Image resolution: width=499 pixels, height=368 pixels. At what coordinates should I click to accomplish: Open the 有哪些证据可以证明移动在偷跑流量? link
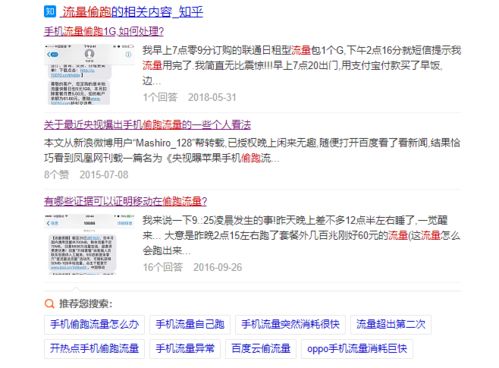tap(126, 201)
